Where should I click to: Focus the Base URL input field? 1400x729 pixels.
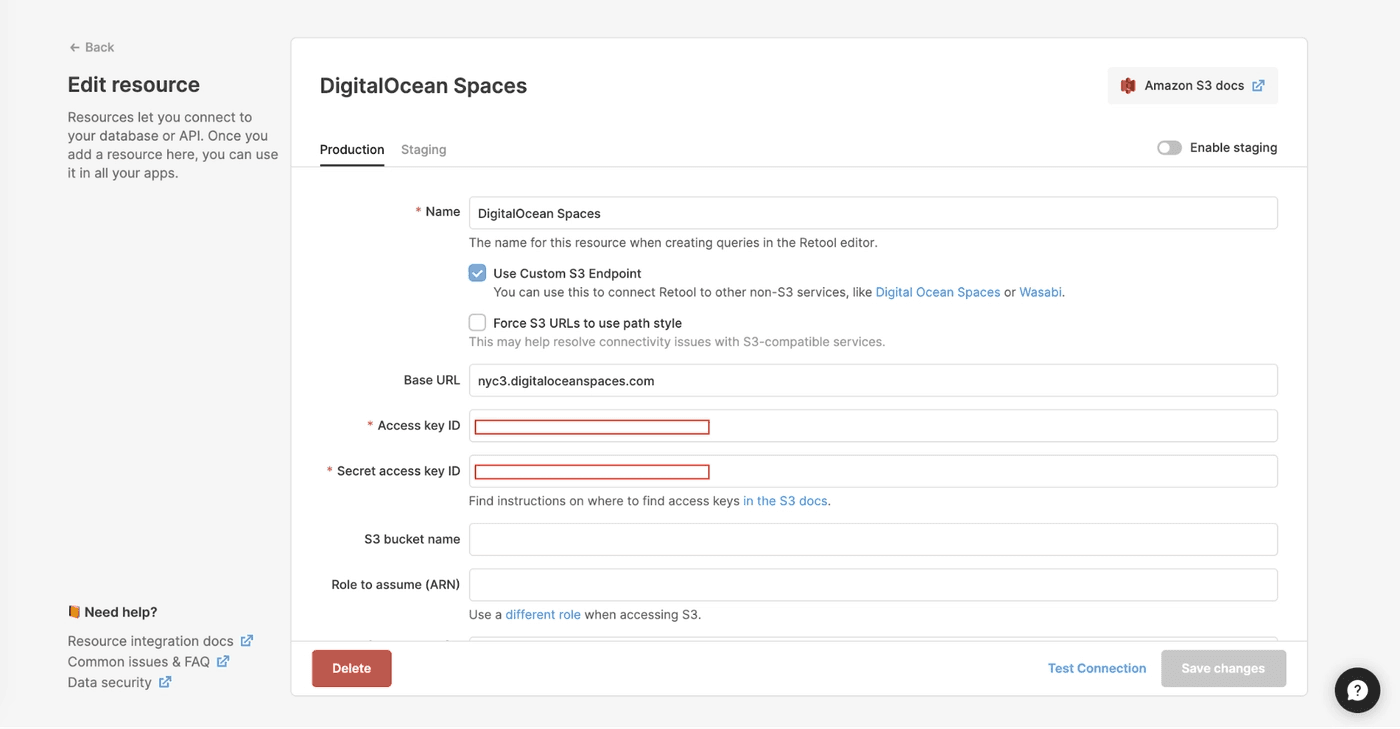tap(873, 381)
